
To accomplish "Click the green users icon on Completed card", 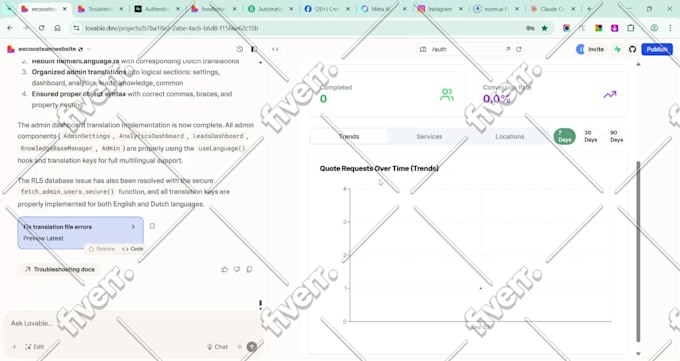I will (447, 94).
